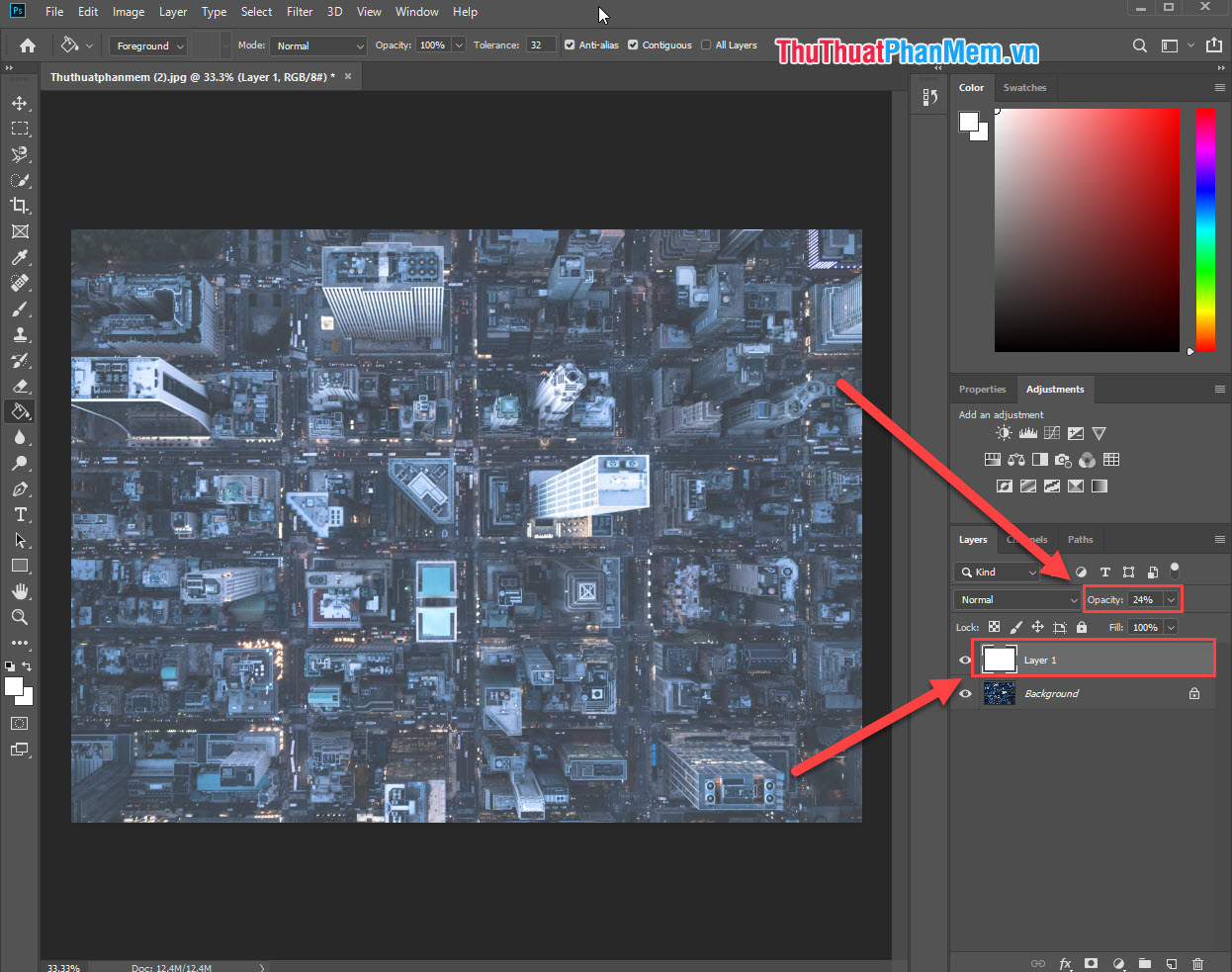This screenshot has height=972, width=1232.
Task: Open the Brightness/Contrast adjustment in Adjustments panel
Action: (x=1002, y=432)
